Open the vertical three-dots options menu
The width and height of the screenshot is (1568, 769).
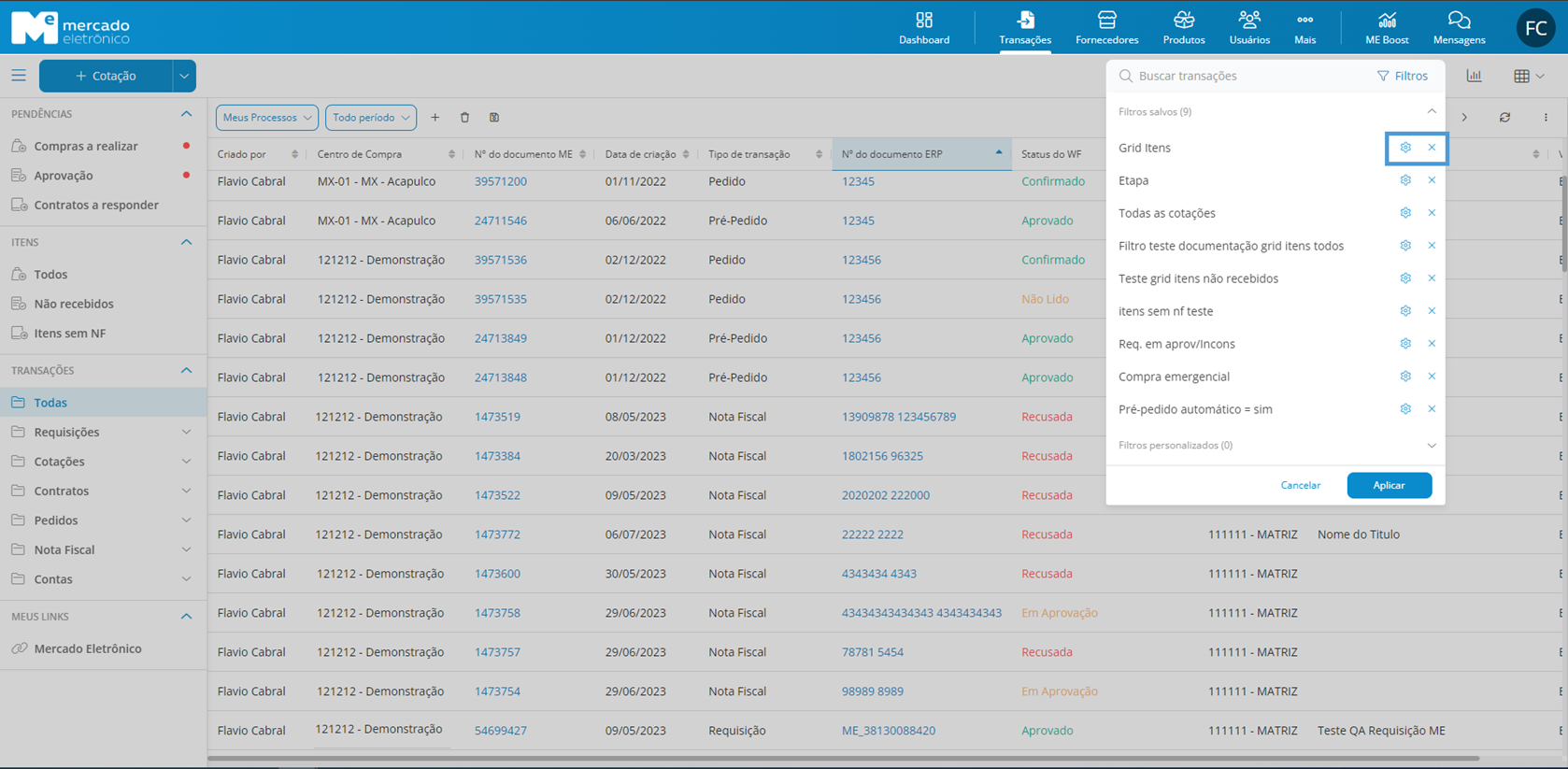pyautogui.click(x=1546, y=118)
